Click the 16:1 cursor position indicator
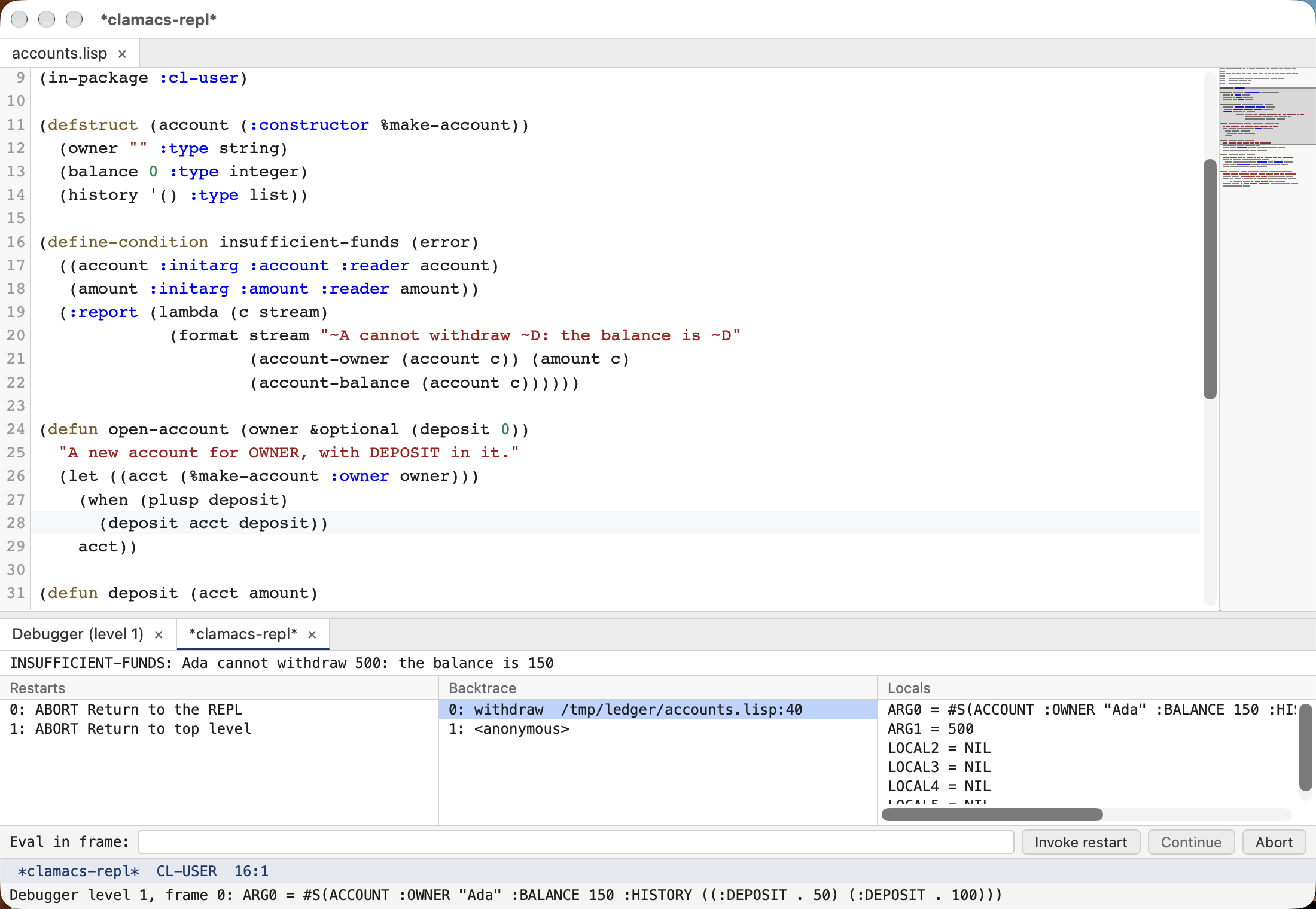This screenshot has height=909, width=1316. pos(251,871)
